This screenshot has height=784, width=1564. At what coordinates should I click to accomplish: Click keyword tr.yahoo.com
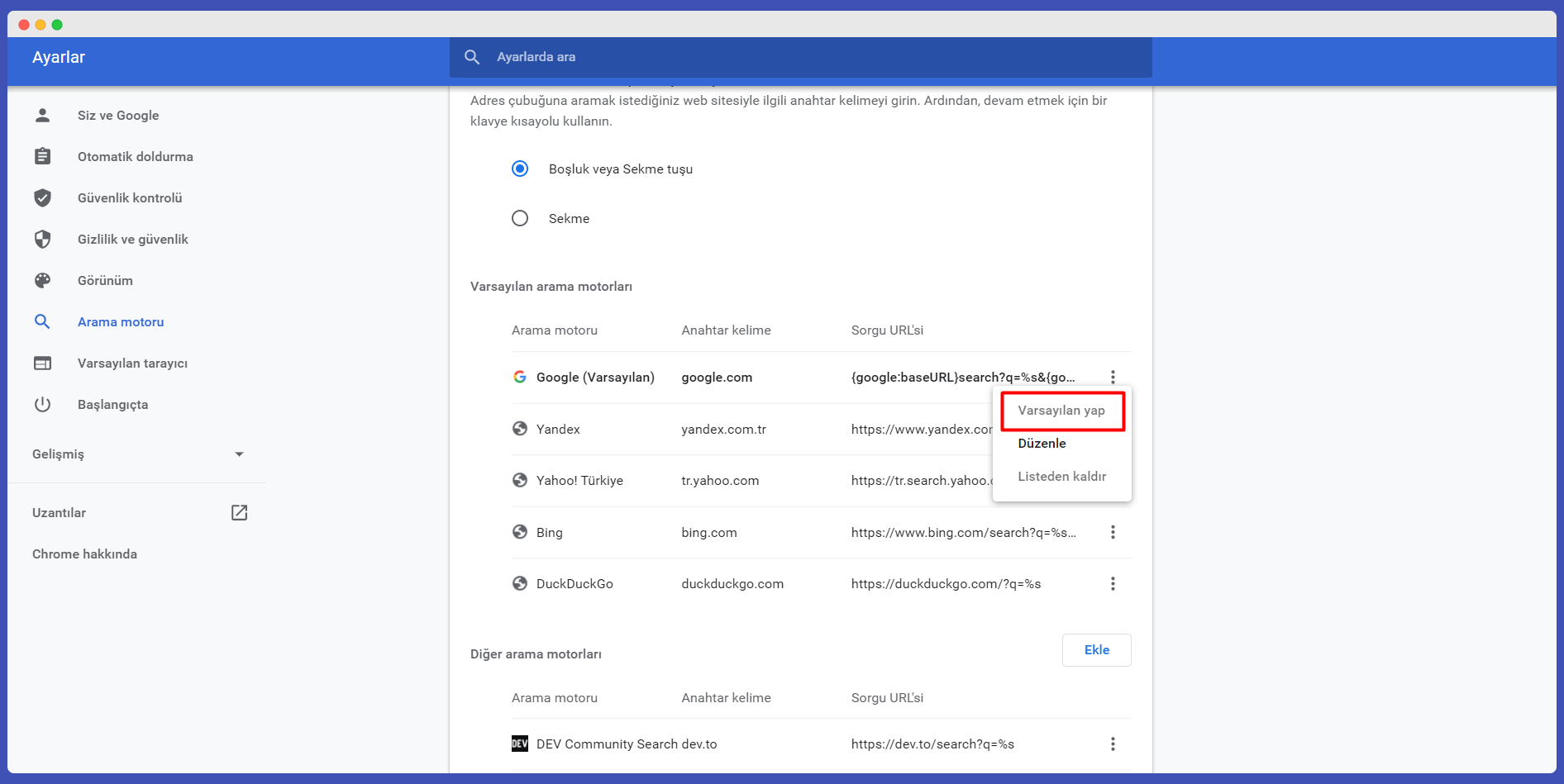click(720, 481)
